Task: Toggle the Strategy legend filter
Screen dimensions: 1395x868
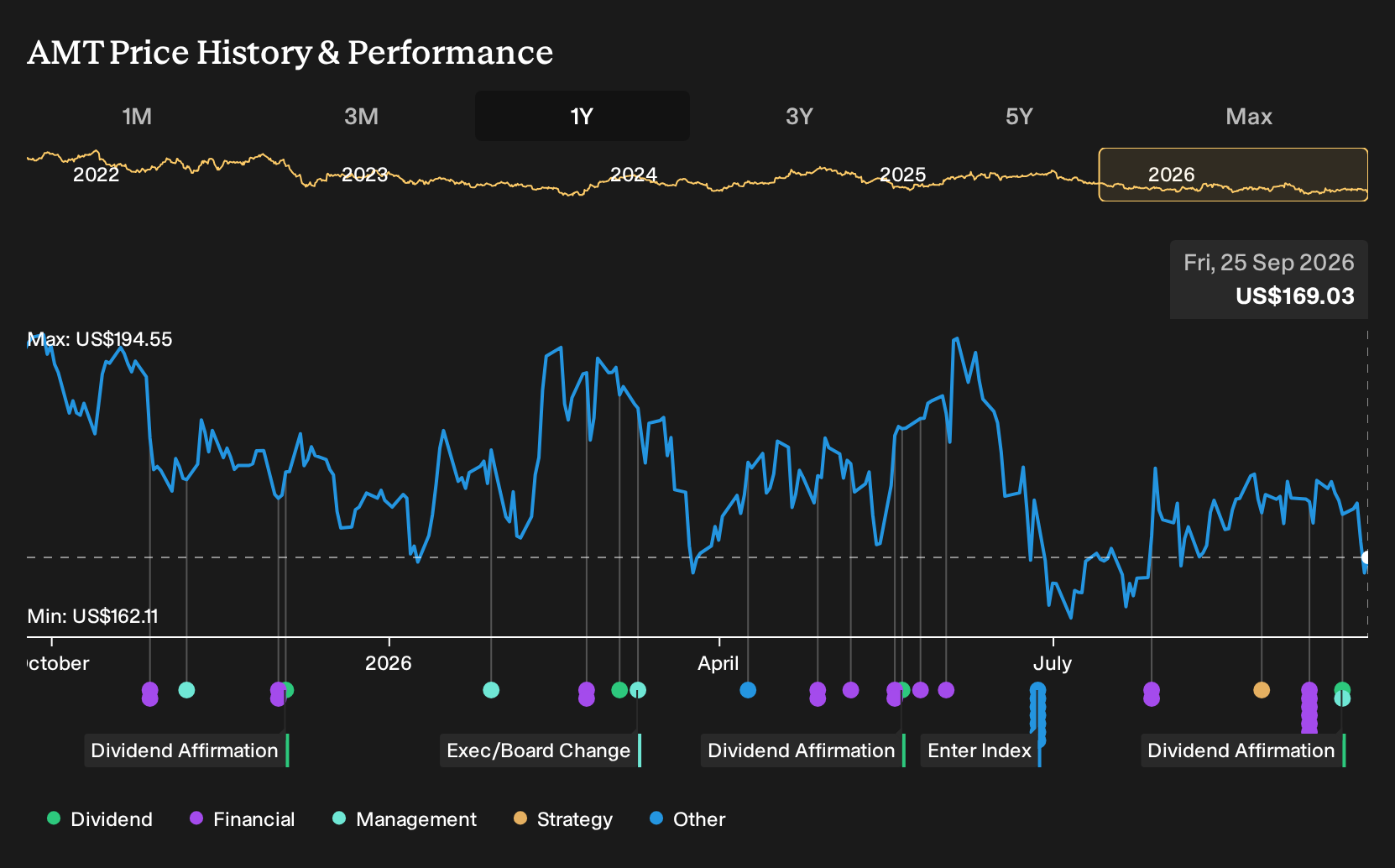Action: (x=563, y=819)
